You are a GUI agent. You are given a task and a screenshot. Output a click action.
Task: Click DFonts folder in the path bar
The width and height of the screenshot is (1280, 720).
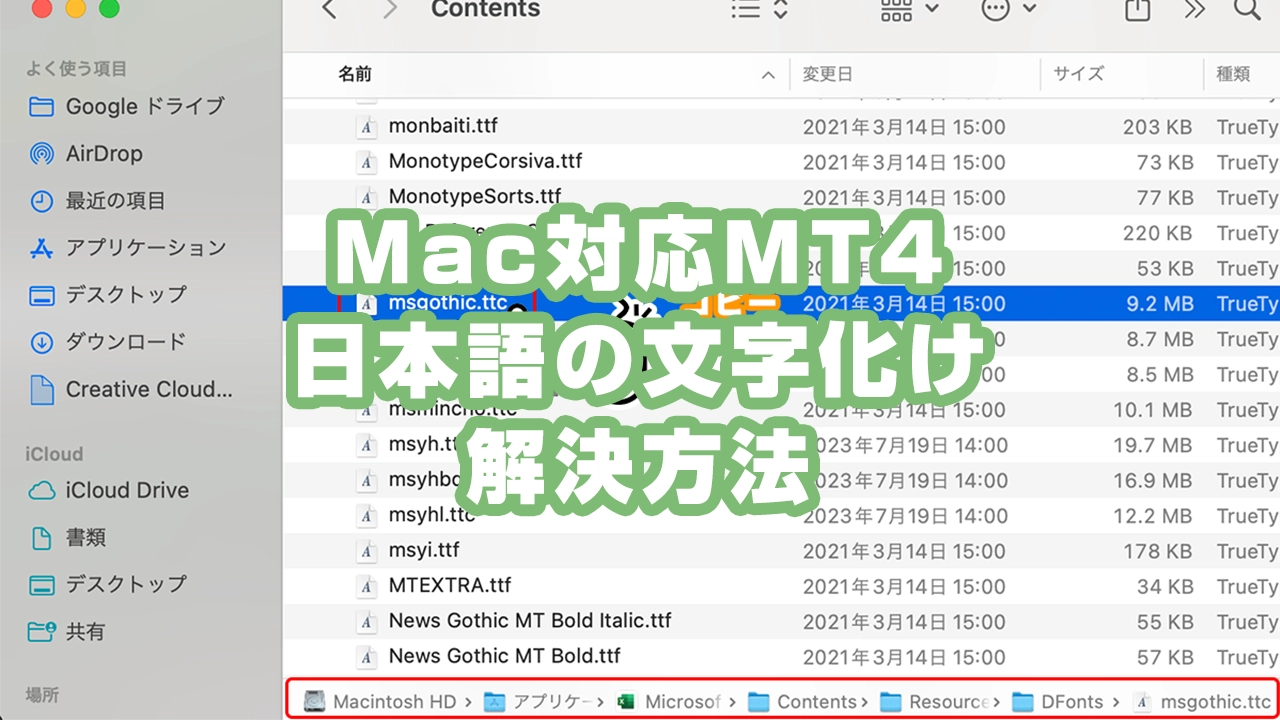pyautogui.click(x=1058, y=701)
